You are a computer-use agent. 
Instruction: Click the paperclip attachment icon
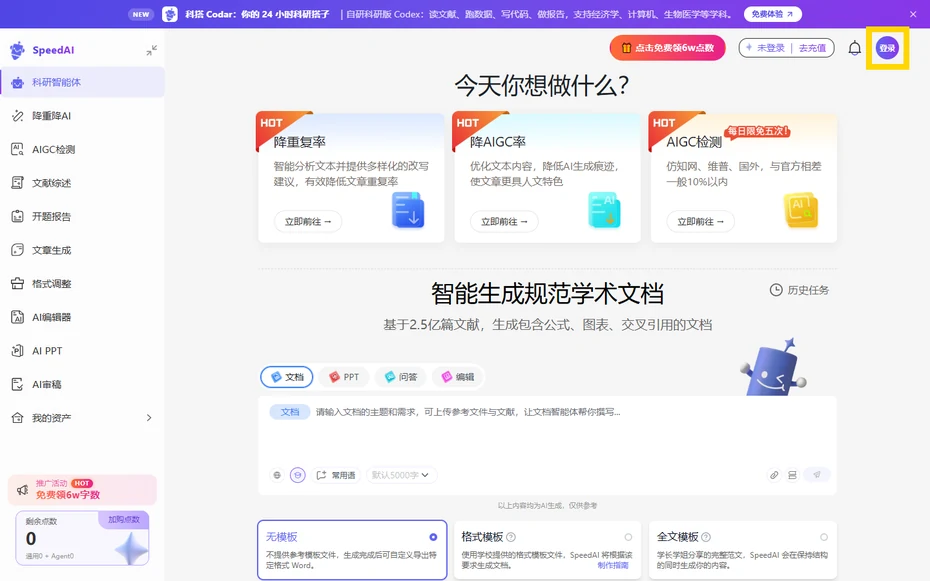774,475
